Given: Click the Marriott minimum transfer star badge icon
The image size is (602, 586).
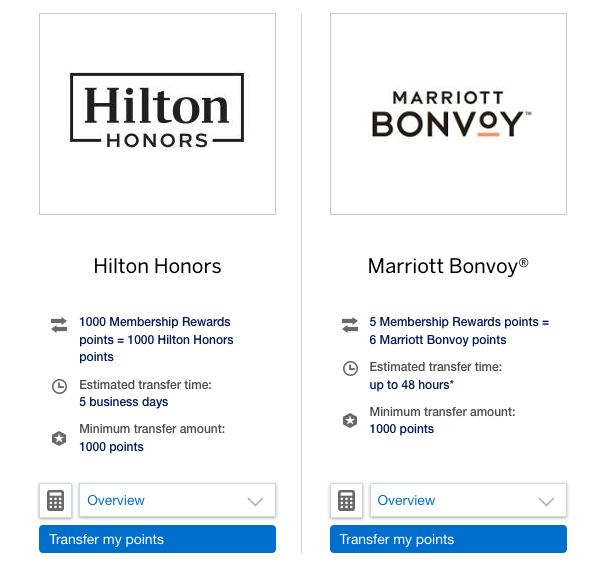Looking at the screenshot, I should (x=350, y=420).
